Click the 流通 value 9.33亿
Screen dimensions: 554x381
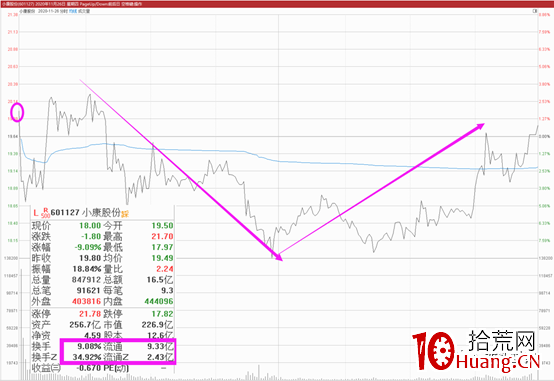[160, 346]
